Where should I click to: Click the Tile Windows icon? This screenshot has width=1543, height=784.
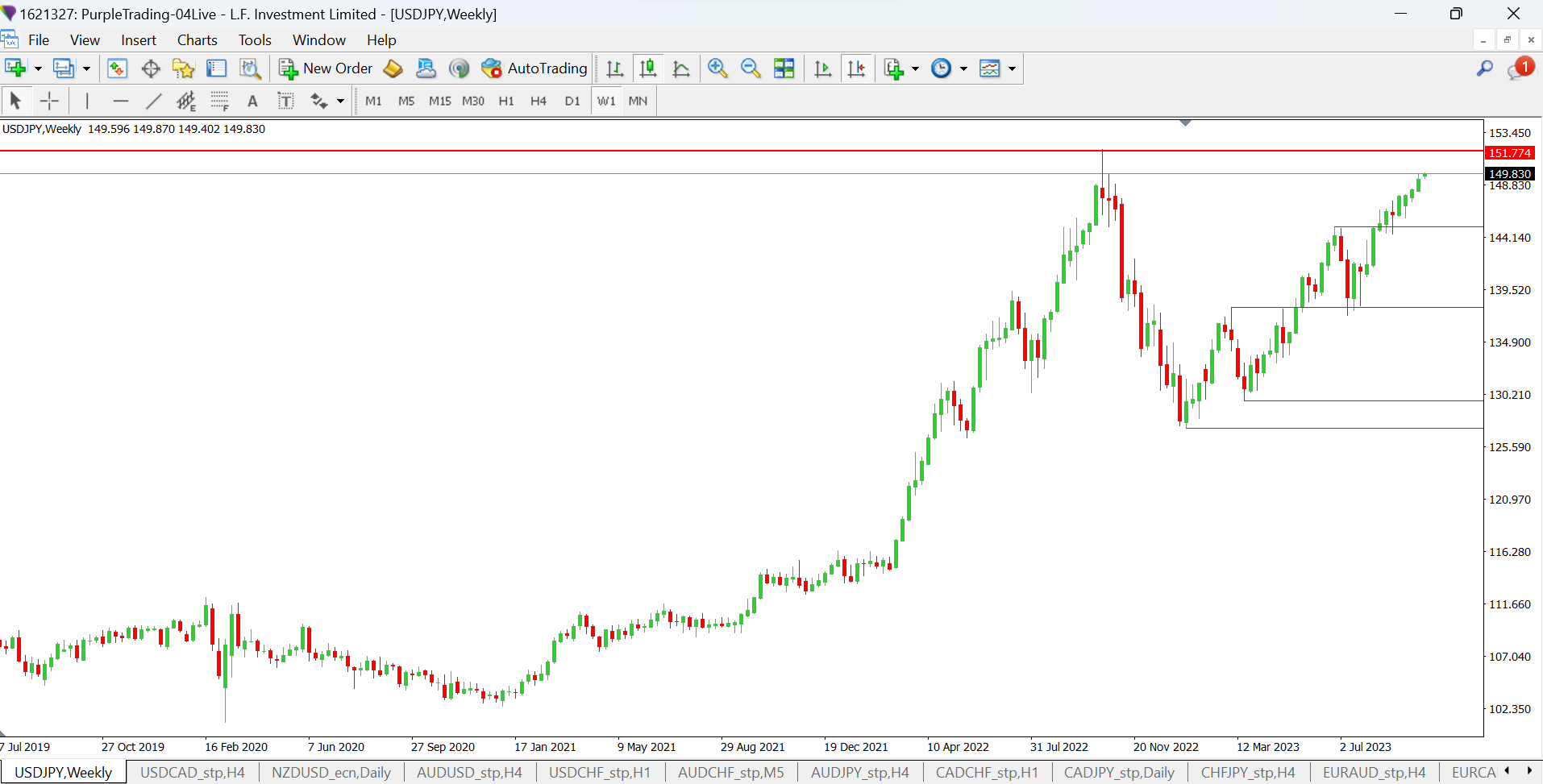pos(784,68)
